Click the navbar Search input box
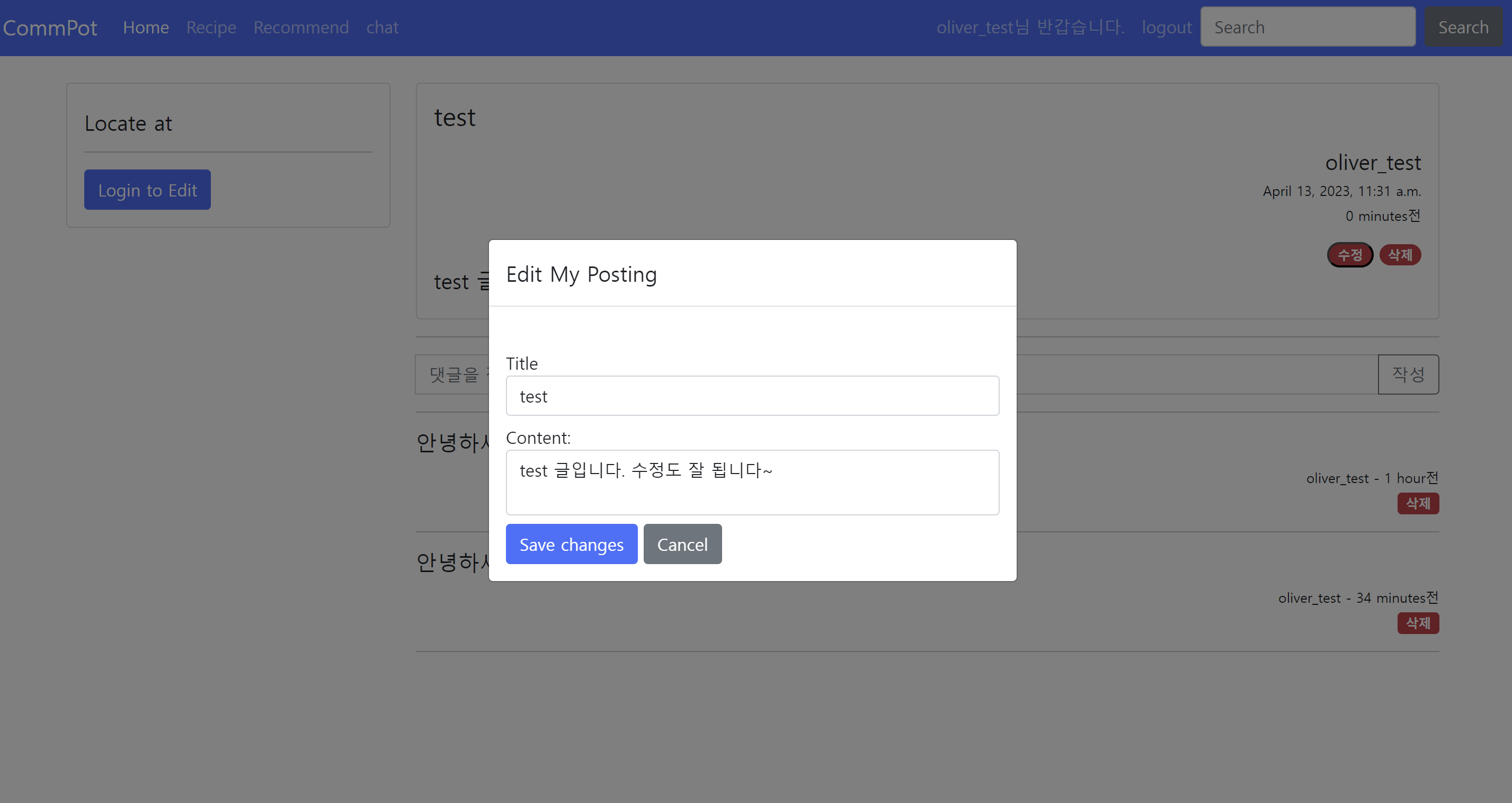The width and height of the screenshot is (1512, 803). point(1307,27)
